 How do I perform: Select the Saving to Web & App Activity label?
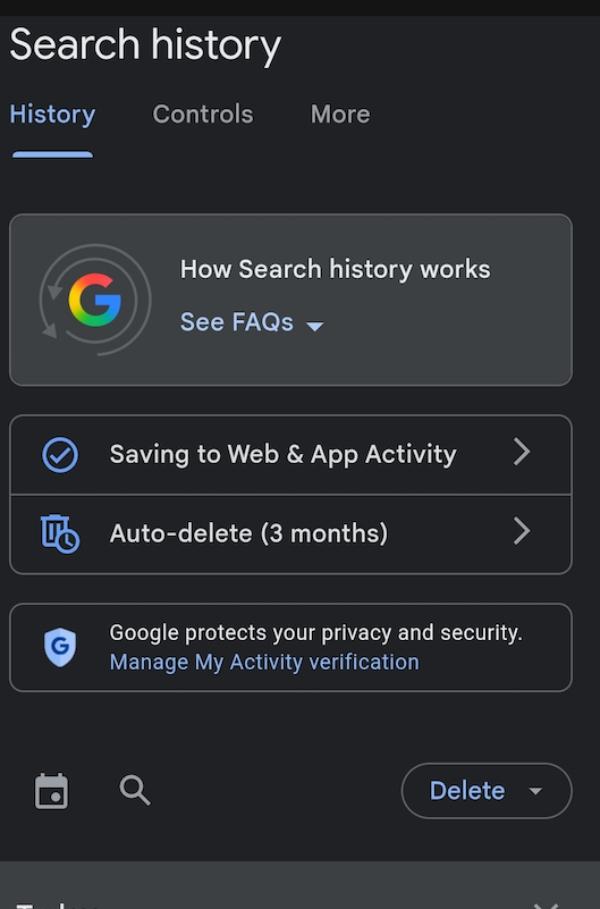[283, 454]
